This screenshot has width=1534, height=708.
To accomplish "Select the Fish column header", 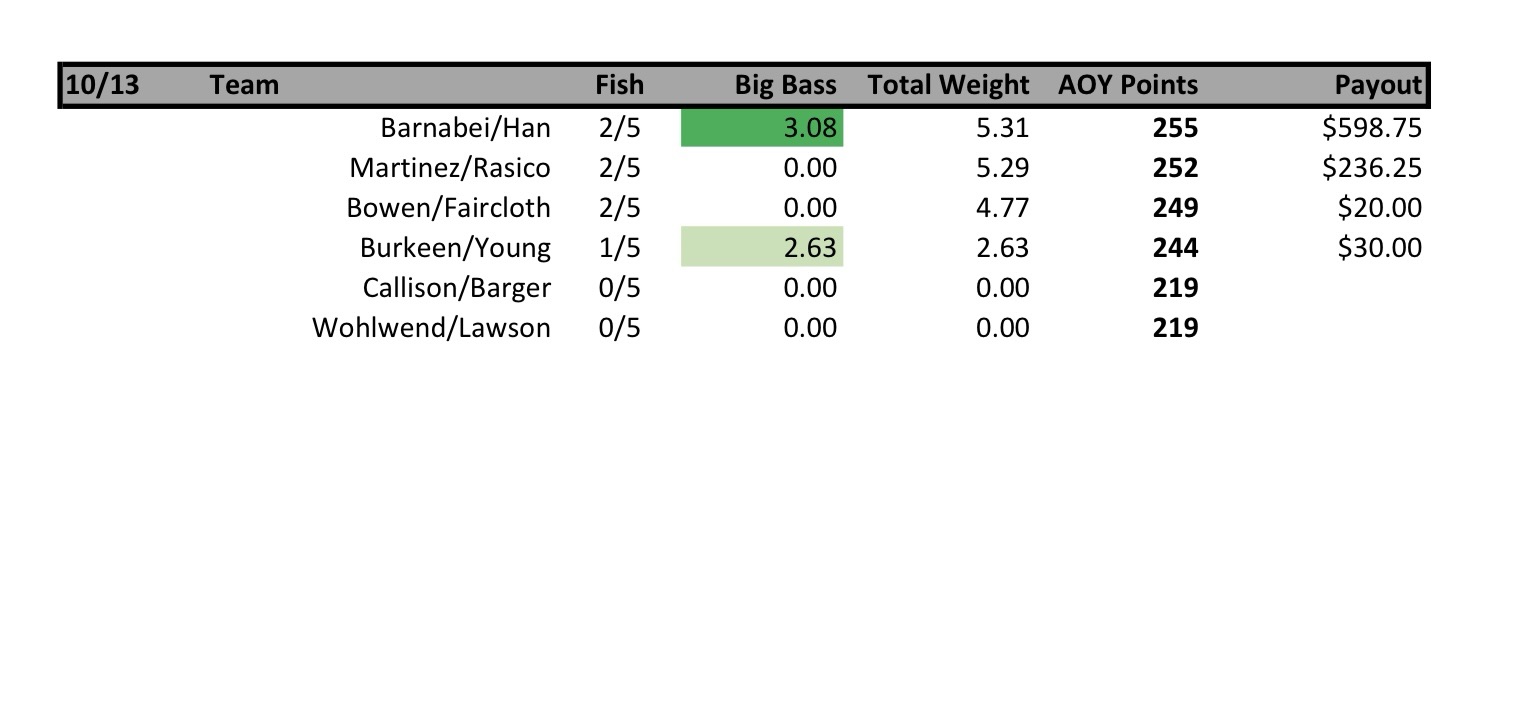I will tap(619, 85).
